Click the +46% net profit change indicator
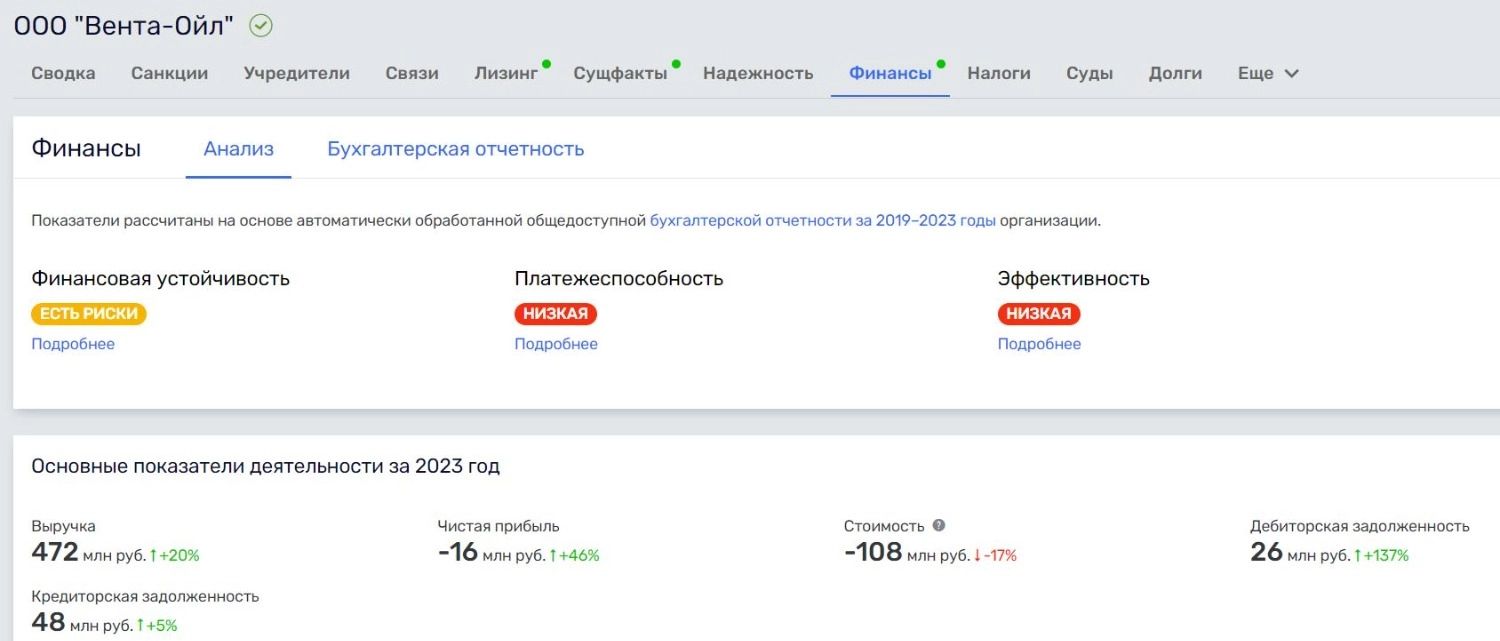The height and width of the screenshot is (641, 1500). tap(574, 555)
